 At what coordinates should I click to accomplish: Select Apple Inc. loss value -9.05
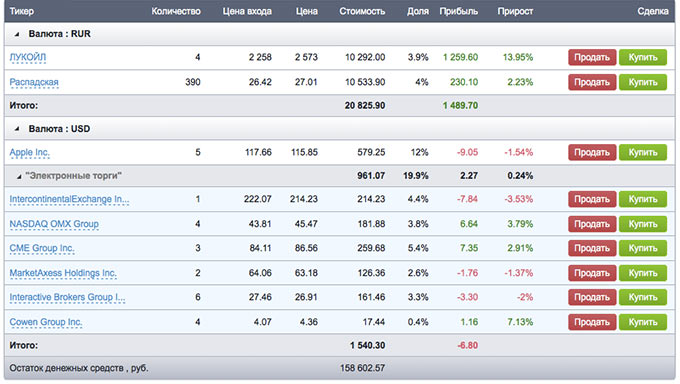[x=467, y=152]
